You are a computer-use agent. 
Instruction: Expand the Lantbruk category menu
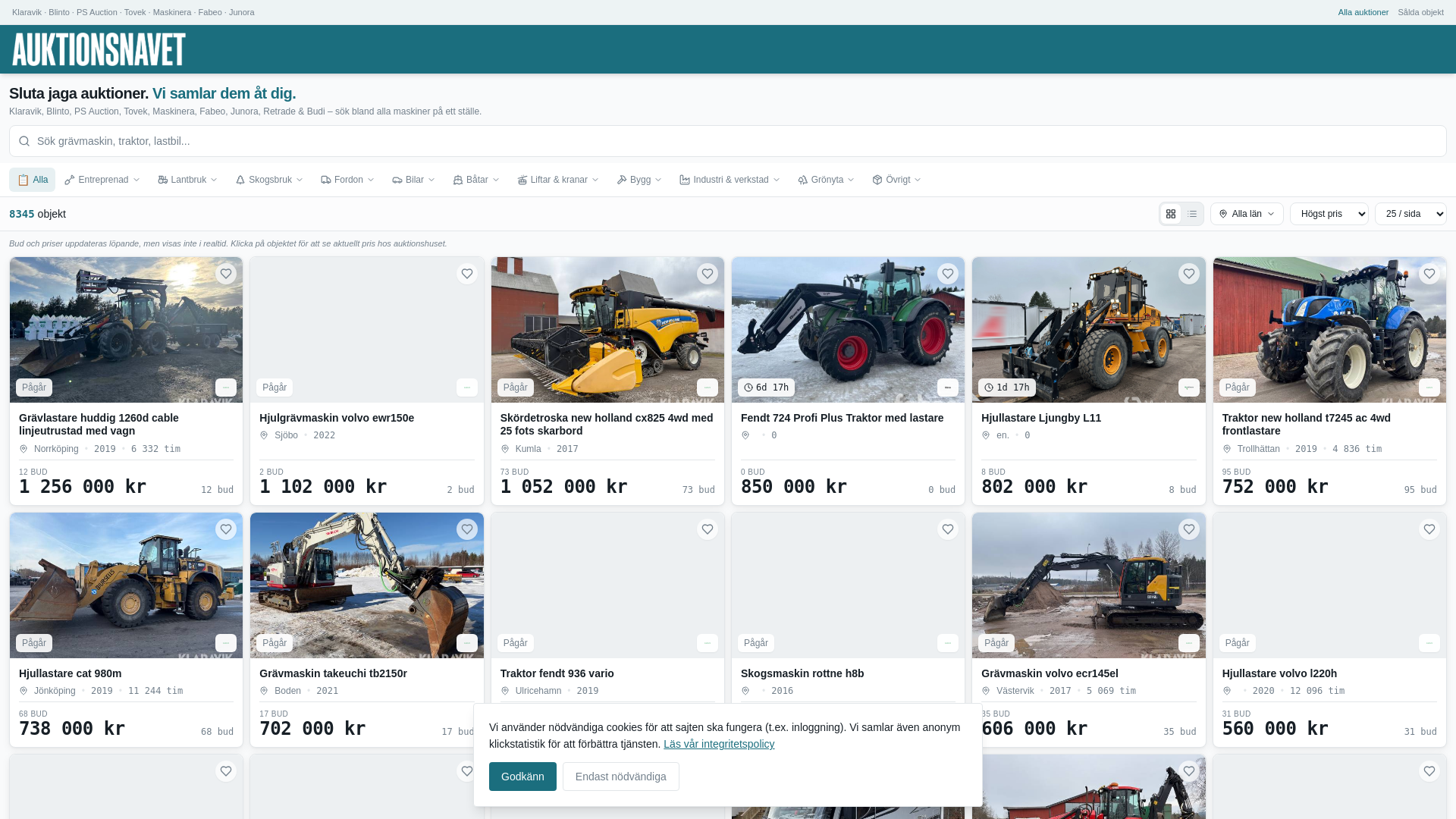tap(188, 180)
